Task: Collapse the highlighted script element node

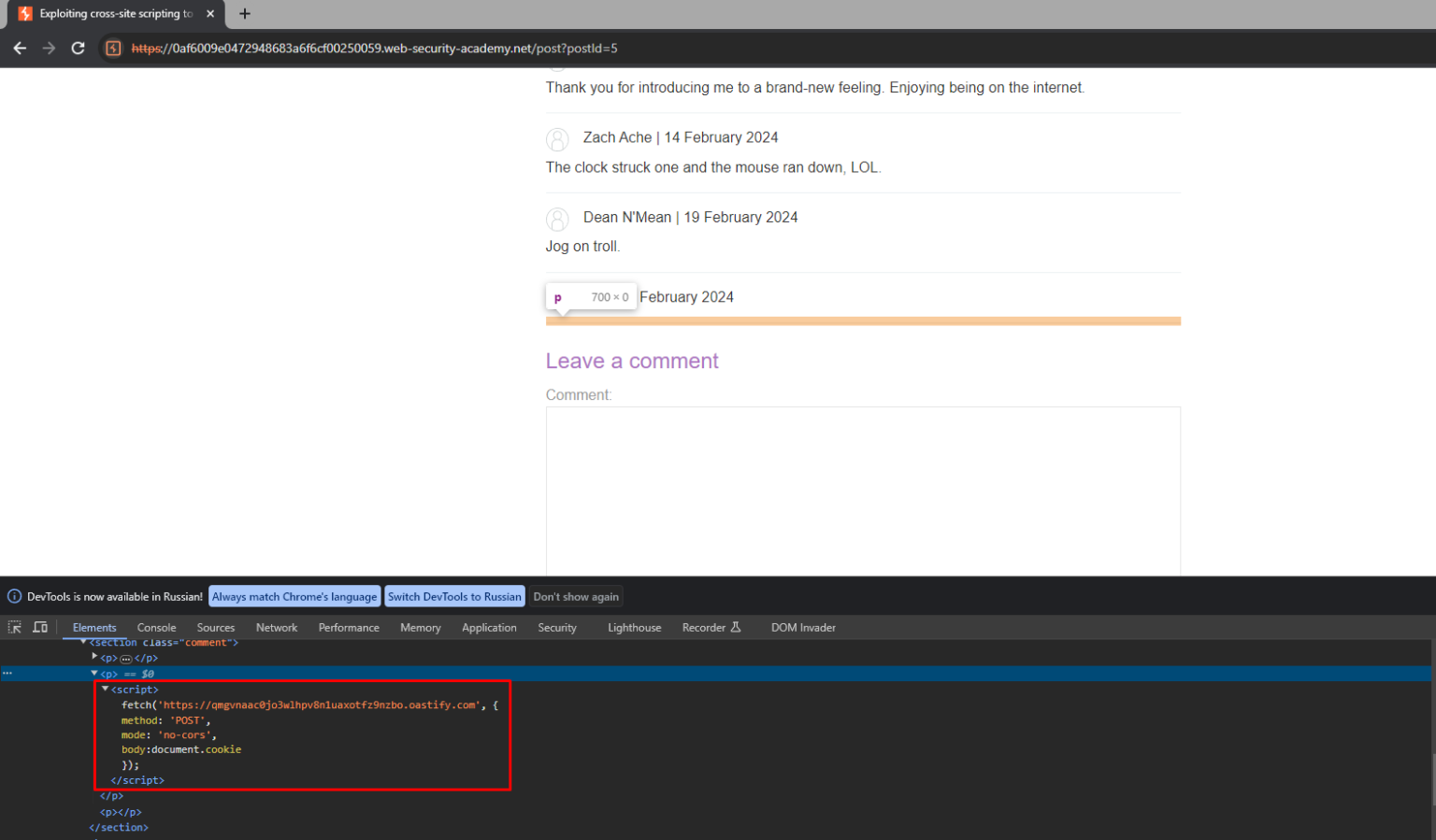Action: [105, 689]
